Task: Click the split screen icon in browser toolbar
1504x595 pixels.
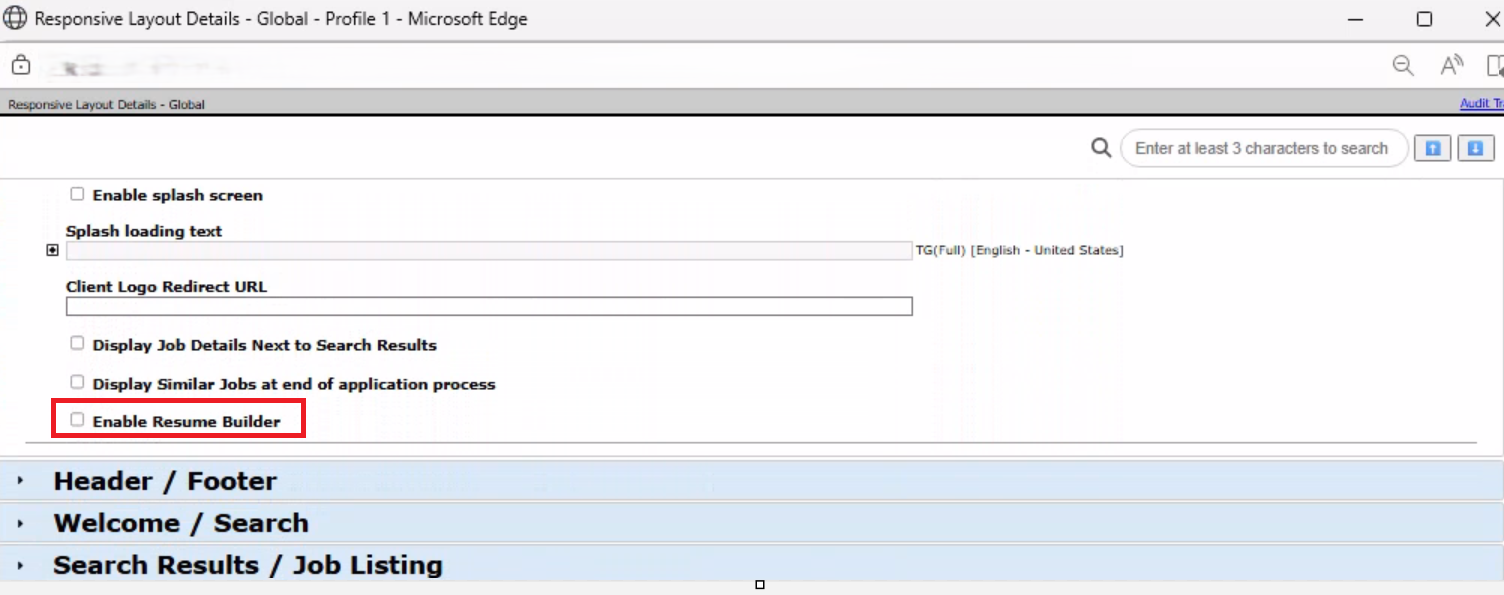Action: 1495,66
